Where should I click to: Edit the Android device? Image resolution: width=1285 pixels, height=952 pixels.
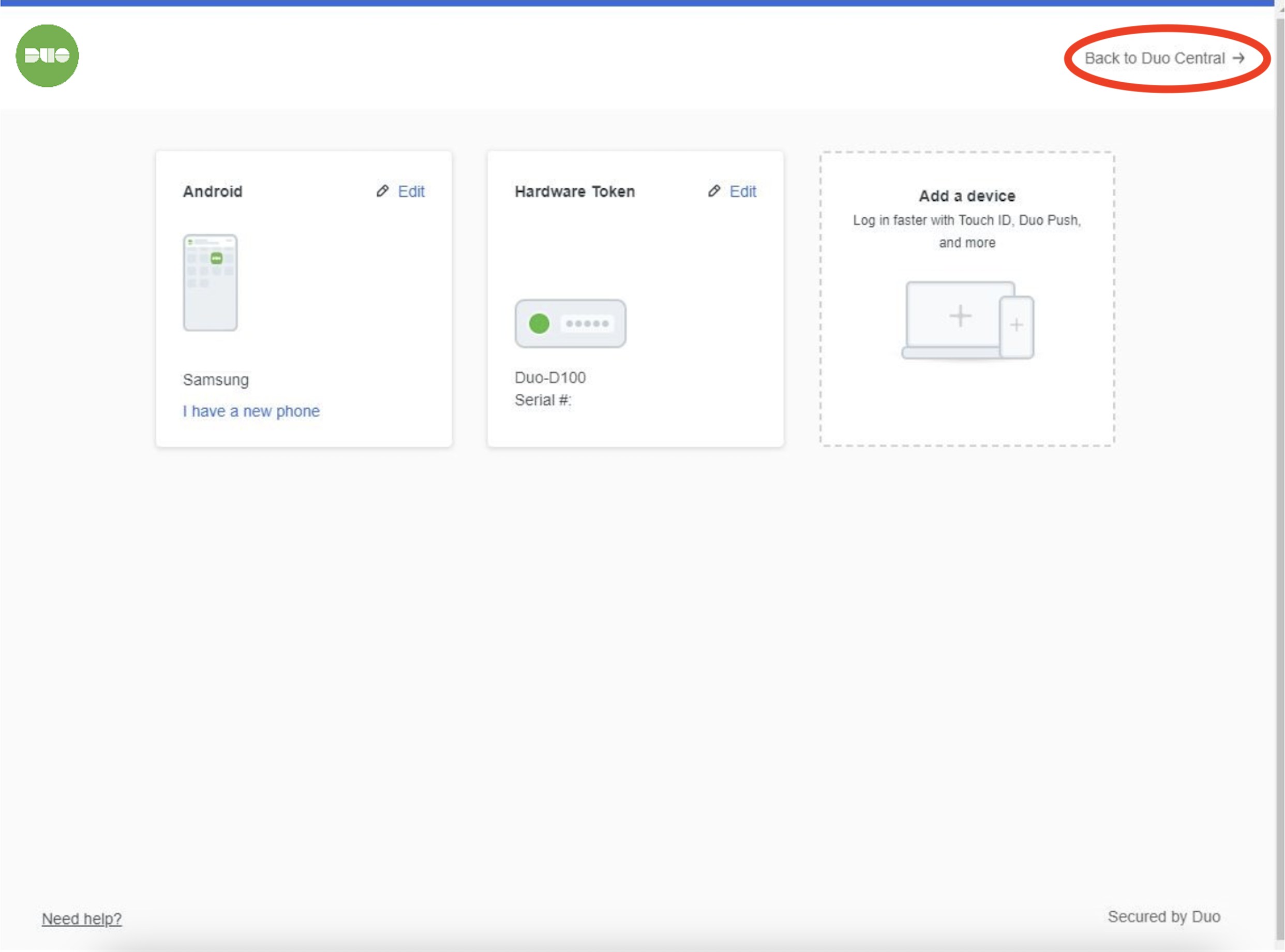coord(411,191)
